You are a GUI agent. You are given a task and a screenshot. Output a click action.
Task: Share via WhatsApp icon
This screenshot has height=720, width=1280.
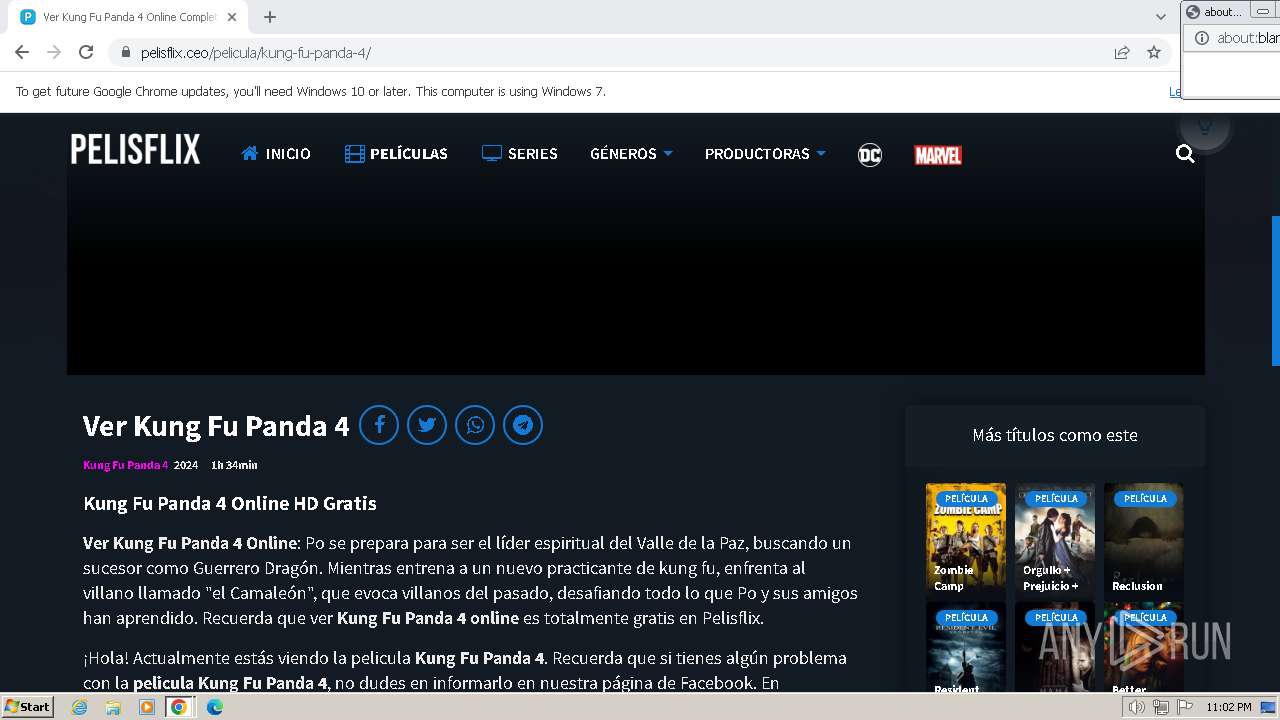click(475, 425)
